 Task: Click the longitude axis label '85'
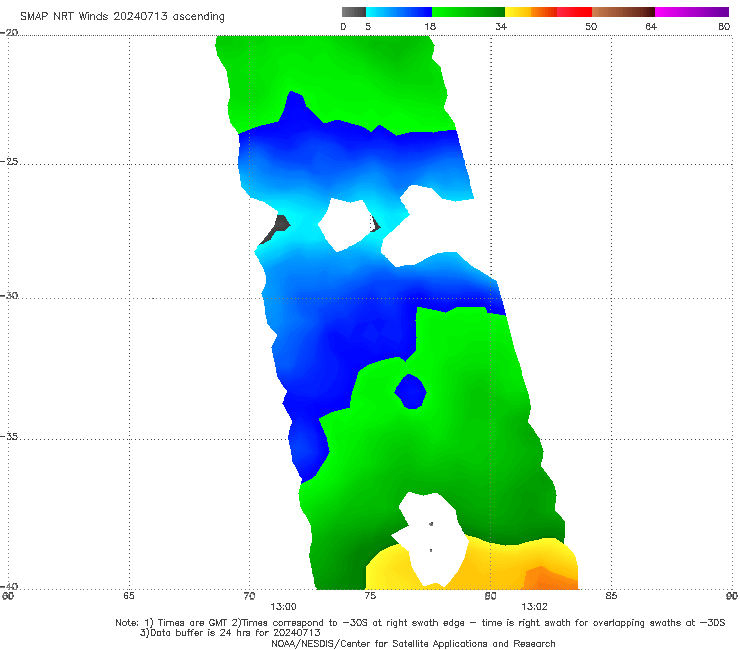coord(611,596)
